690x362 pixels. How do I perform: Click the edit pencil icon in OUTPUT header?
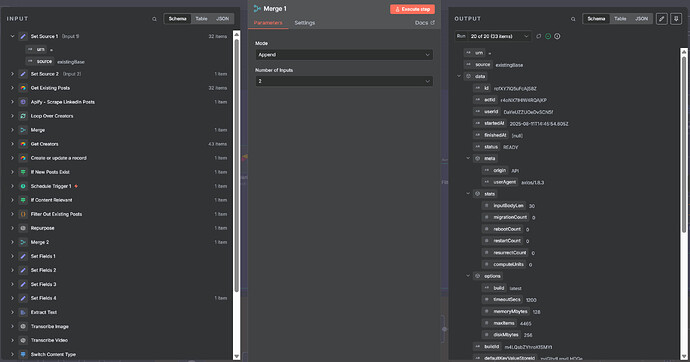tap(661, 18)
